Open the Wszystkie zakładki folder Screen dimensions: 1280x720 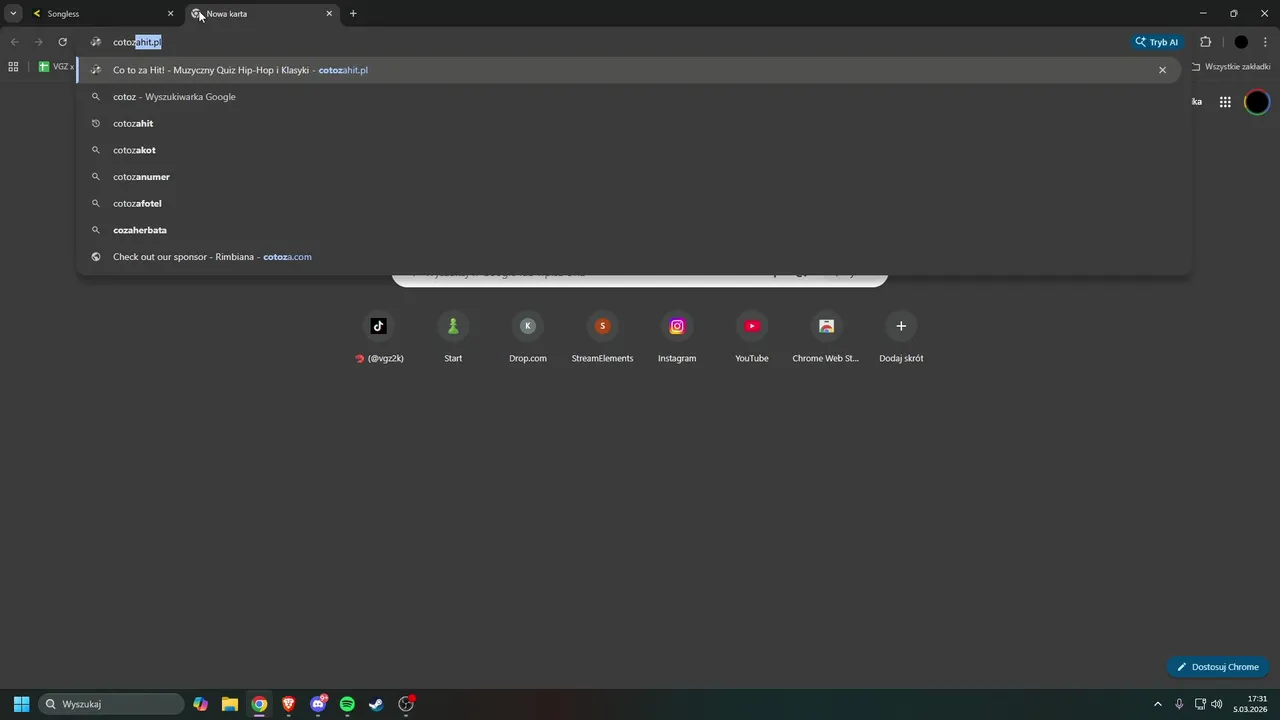point(1231,67)
